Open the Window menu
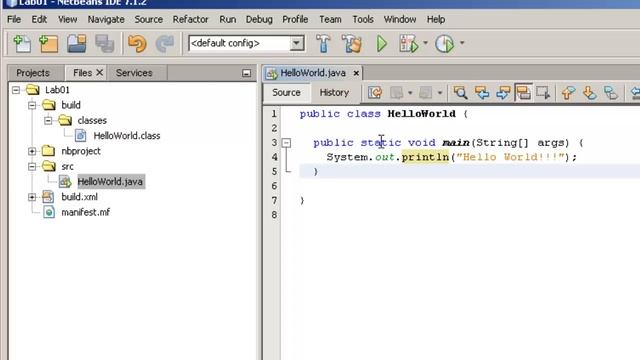Image resolution: width=640 pixels, height=360 pixels. [400, 19]
